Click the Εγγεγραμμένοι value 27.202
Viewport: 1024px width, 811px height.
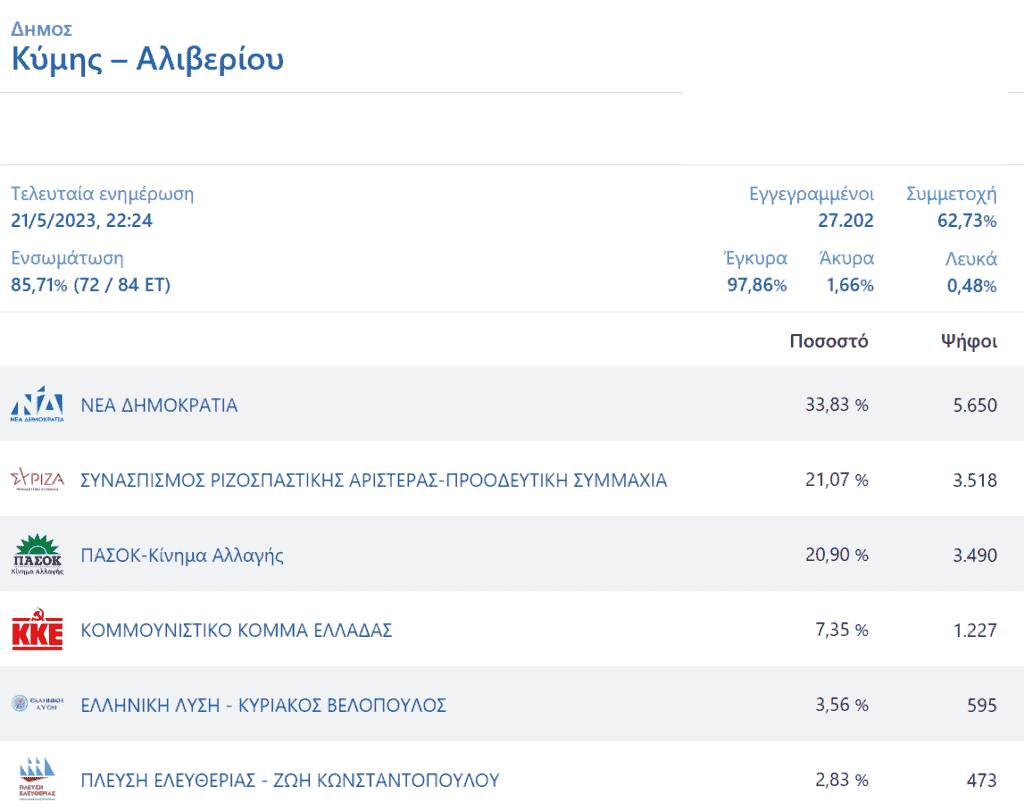click(x=845, y=221)
